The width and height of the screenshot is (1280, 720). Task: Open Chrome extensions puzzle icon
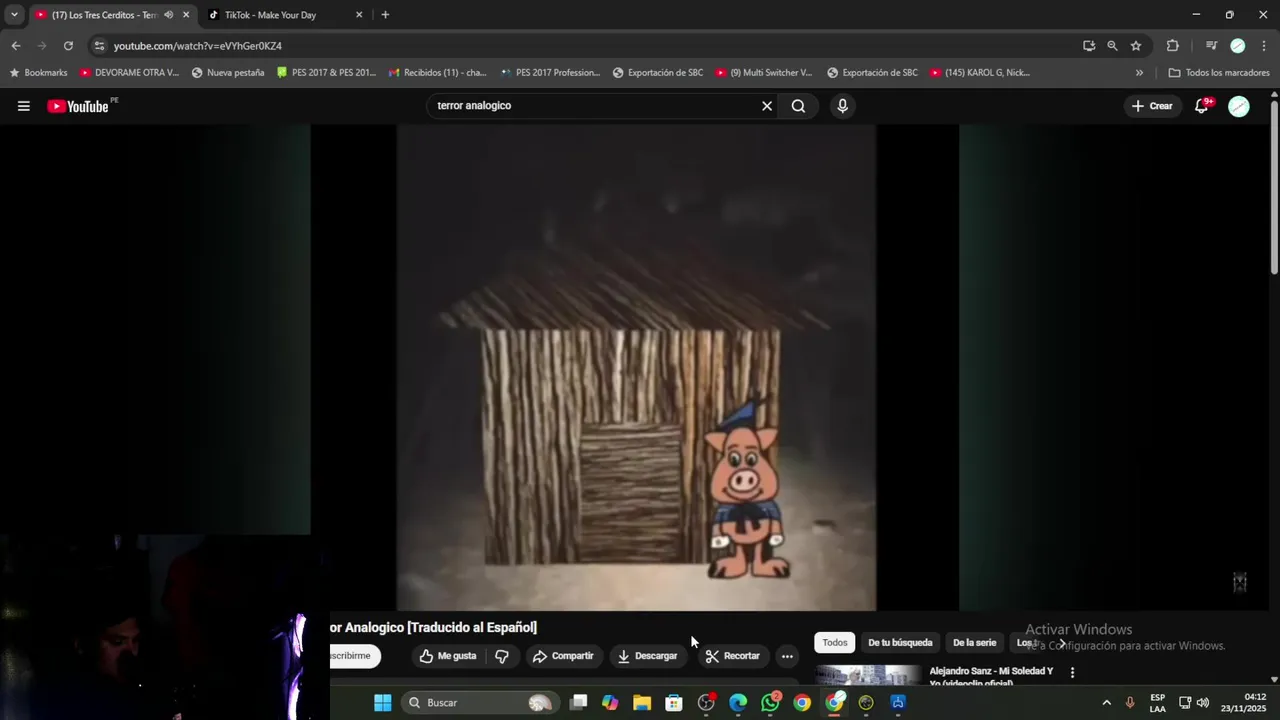pyautogui.click(x=1173, y=46)
